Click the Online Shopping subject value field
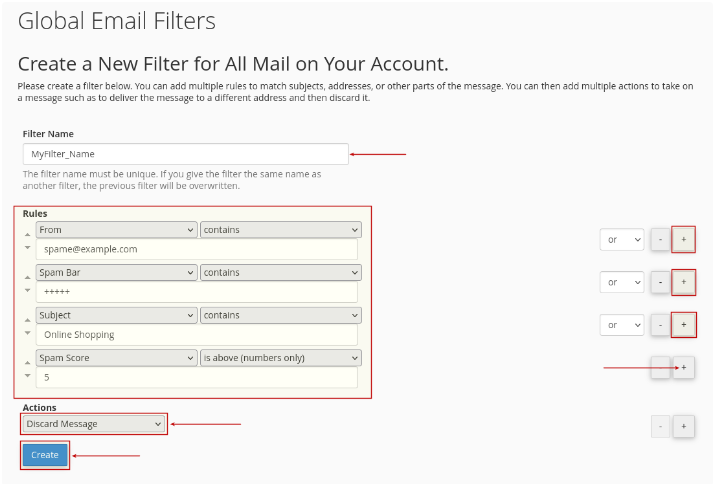This screenshot has height=484, width=714. click(197, 335)
